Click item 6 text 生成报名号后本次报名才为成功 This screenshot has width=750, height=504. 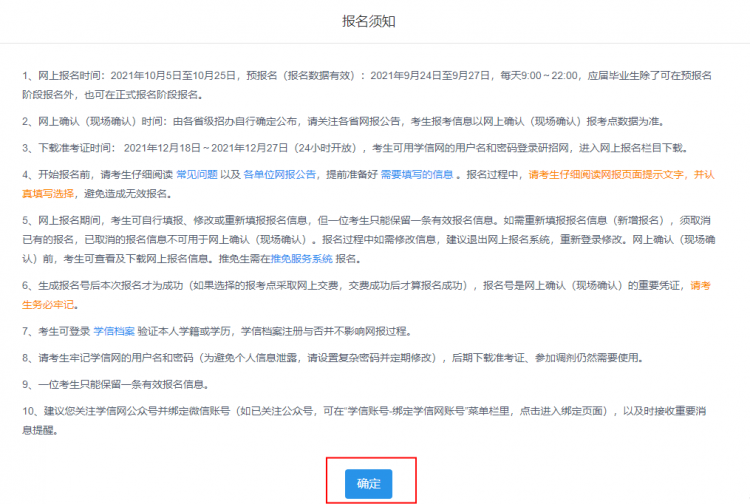[110, 285]
